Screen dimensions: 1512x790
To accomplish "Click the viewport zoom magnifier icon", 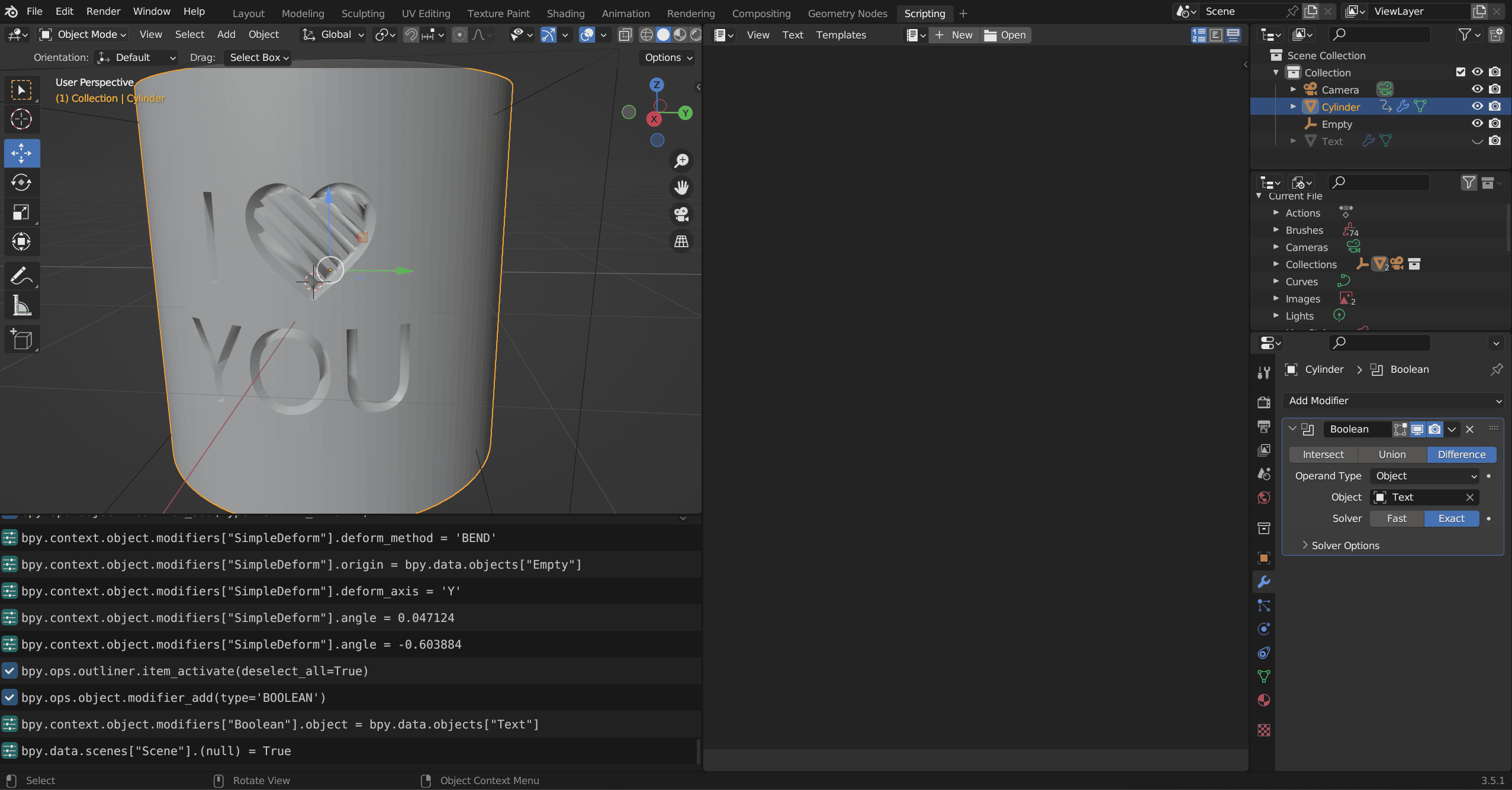I will 682,160.
